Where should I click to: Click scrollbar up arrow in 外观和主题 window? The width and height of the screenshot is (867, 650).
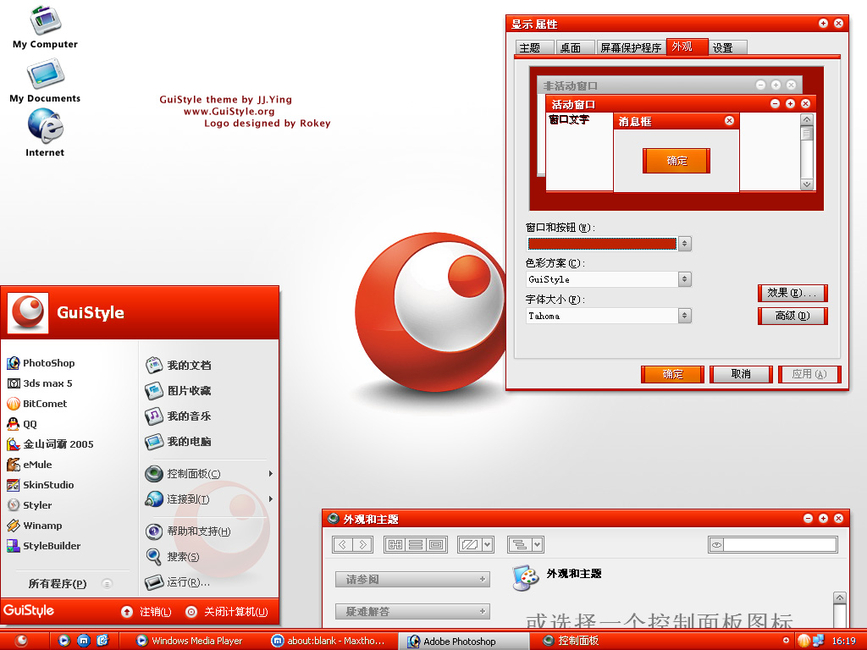tap(839, 598)
